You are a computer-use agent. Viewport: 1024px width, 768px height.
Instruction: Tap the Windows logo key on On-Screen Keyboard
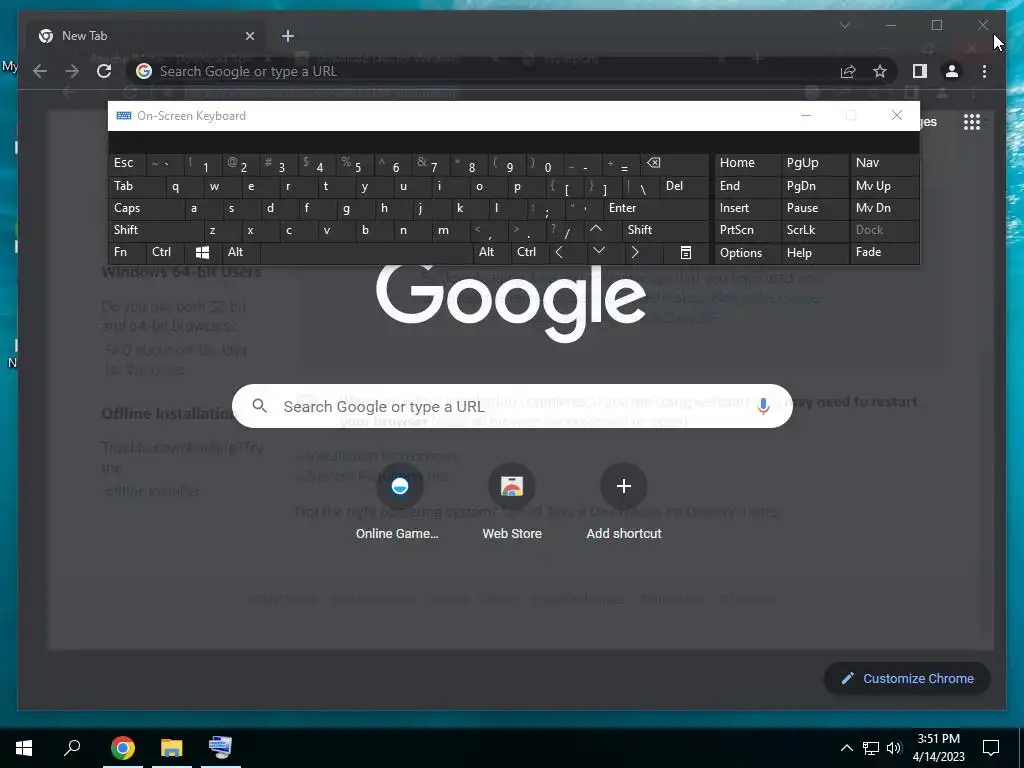[202, 252]
